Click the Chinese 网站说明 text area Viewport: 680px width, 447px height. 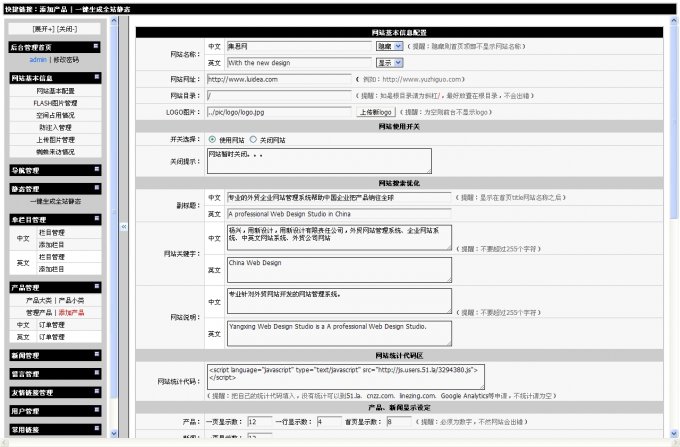pyautogui.click(x=339, y=301)
